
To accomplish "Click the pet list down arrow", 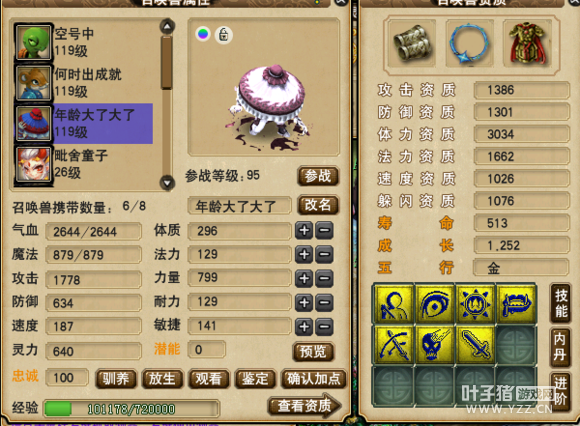I will pyautogui.click(x=167, y=183).
